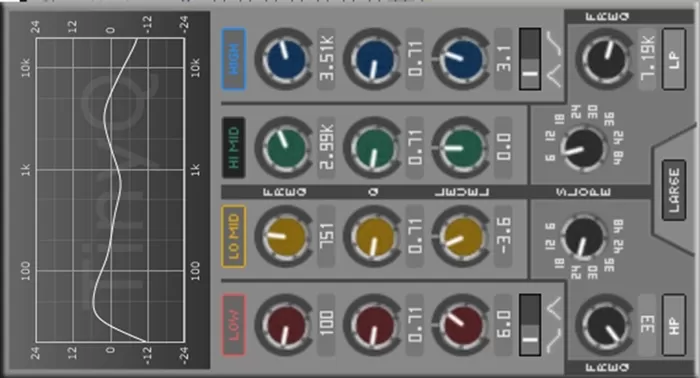Click the slope knob beside the LP filter
Image resolution: width=700 pixels, height=378 pixels.
[583, 148]
